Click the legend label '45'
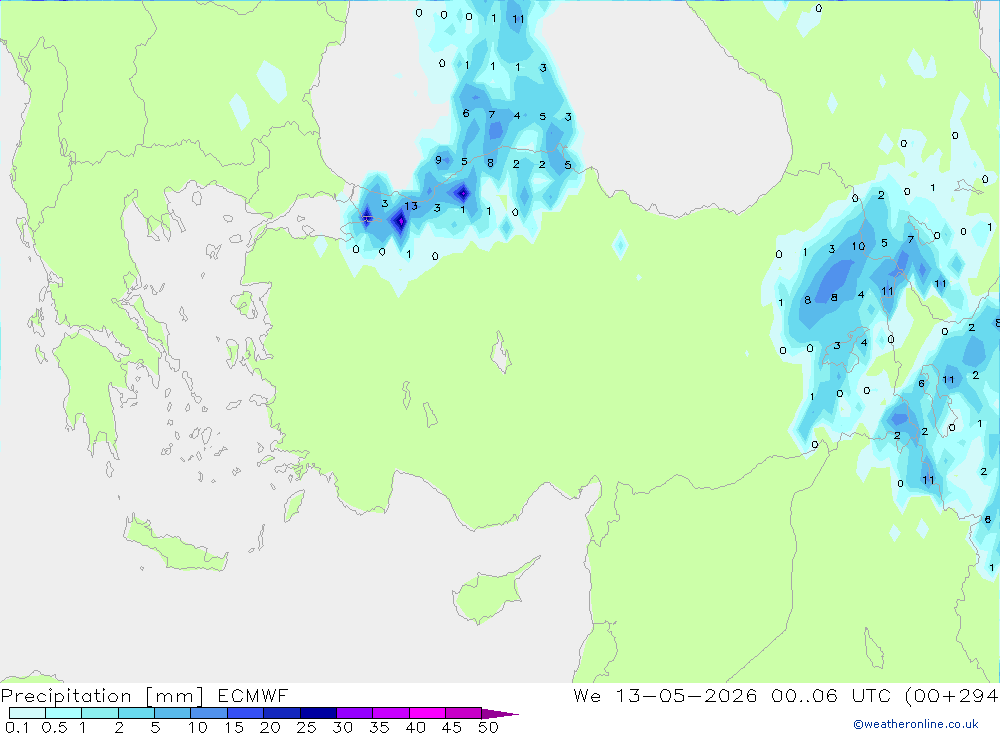The height and width of the screenshot is (733, 1000). (452, 727)
